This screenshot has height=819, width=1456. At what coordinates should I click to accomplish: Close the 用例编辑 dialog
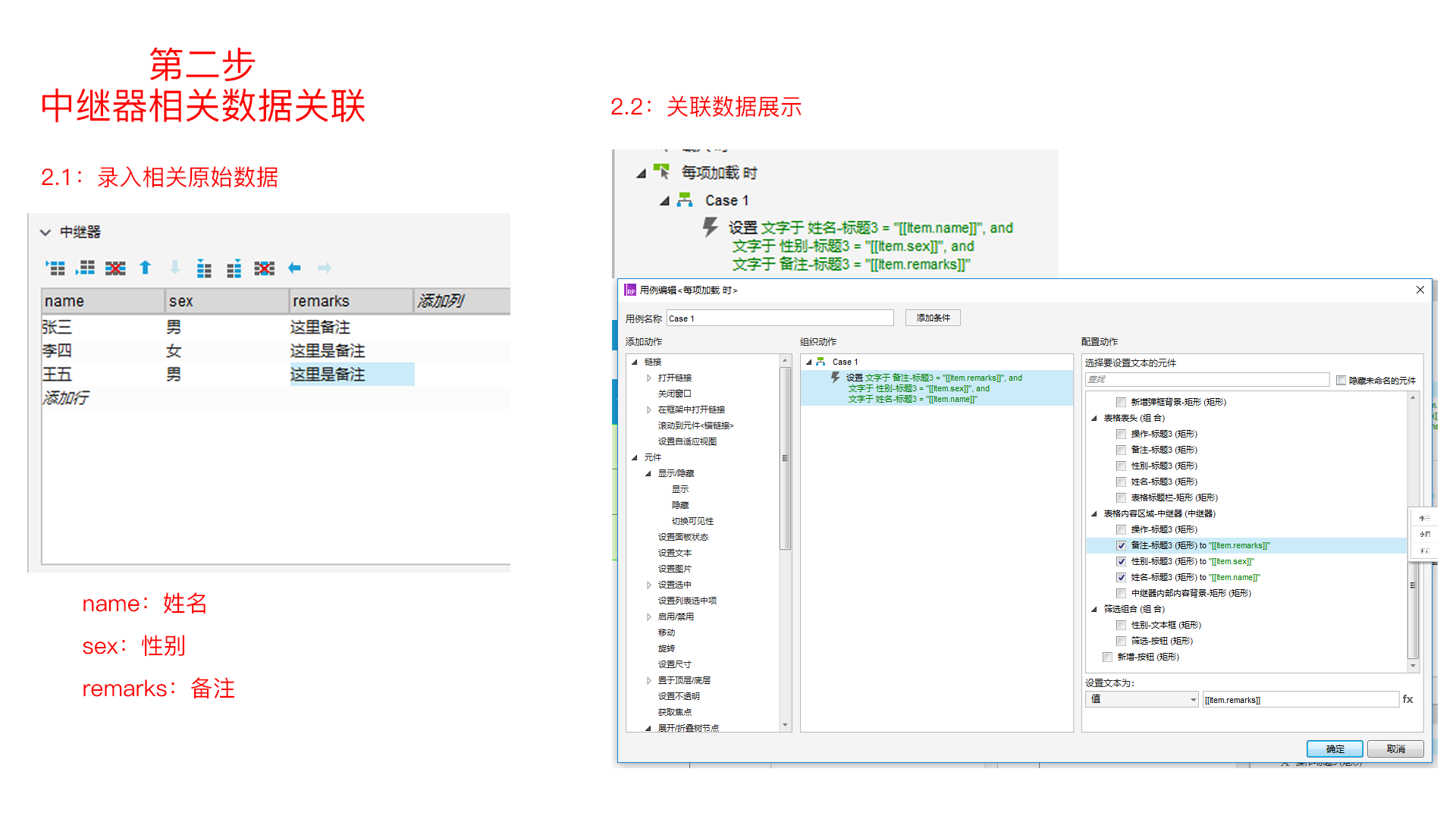pyautogui.click(x=1420, y=290)
